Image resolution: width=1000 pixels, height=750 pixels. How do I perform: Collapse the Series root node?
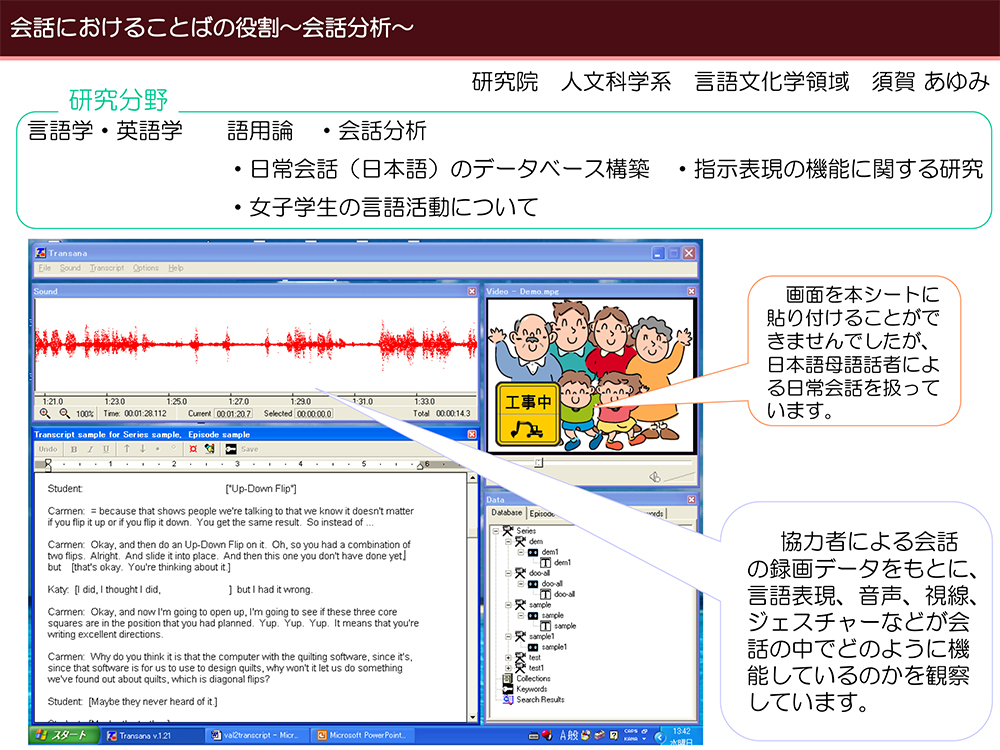(x=496, y=531)
